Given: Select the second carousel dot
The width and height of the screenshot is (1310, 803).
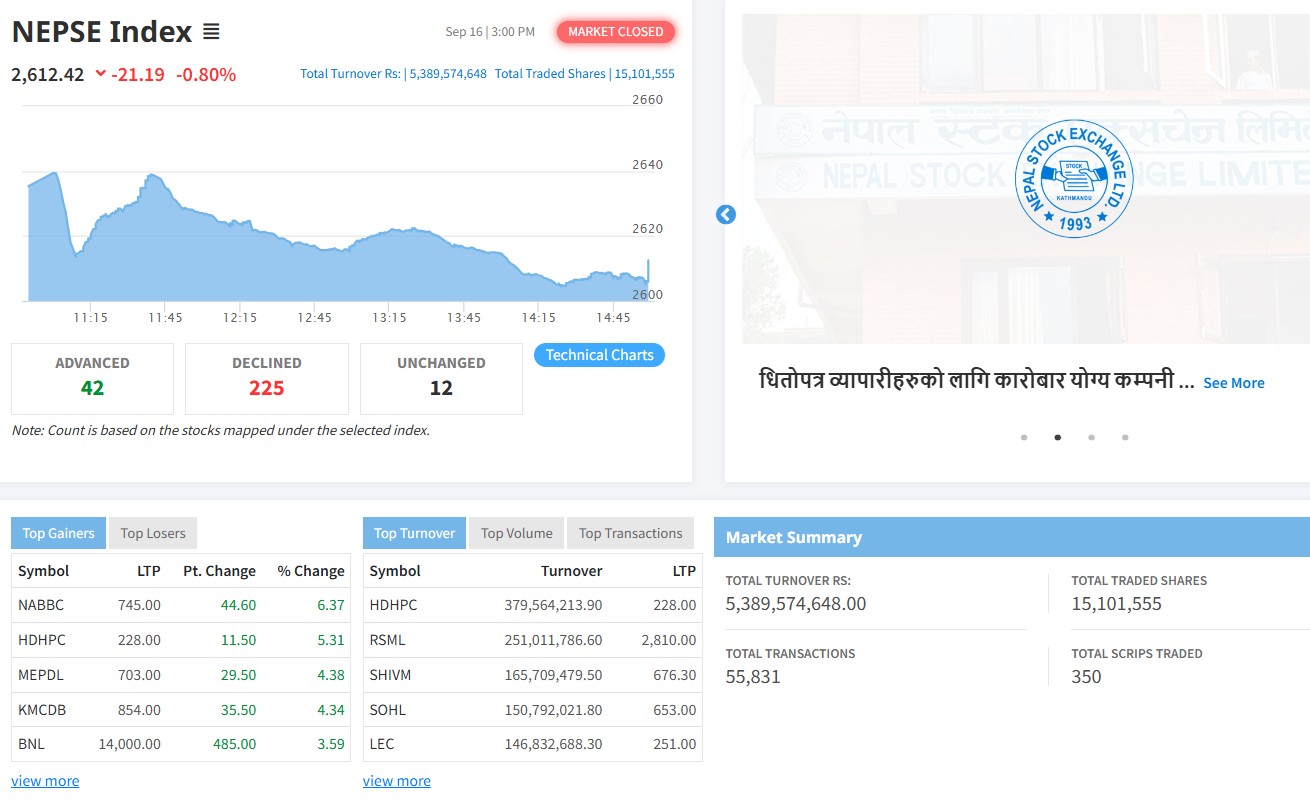Looking at the screenshot, I should point(1058,437).
